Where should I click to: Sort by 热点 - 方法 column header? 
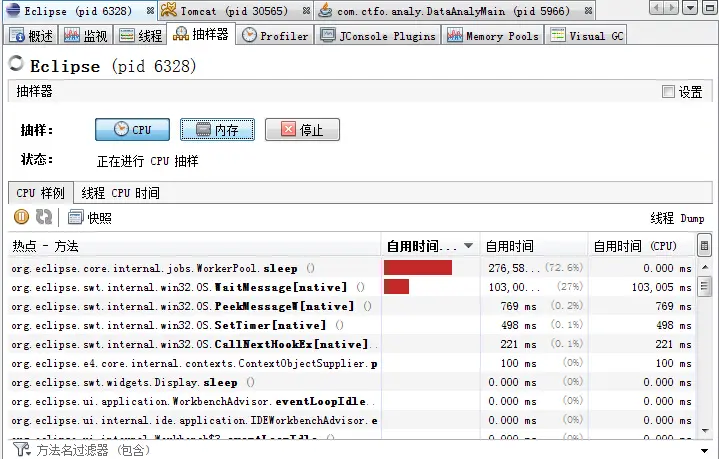[x=194, y=246]
